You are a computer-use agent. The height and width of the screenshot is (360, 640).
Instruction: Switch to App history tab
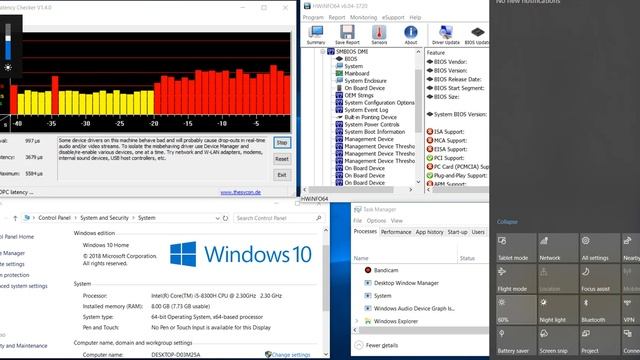(429, 232)
